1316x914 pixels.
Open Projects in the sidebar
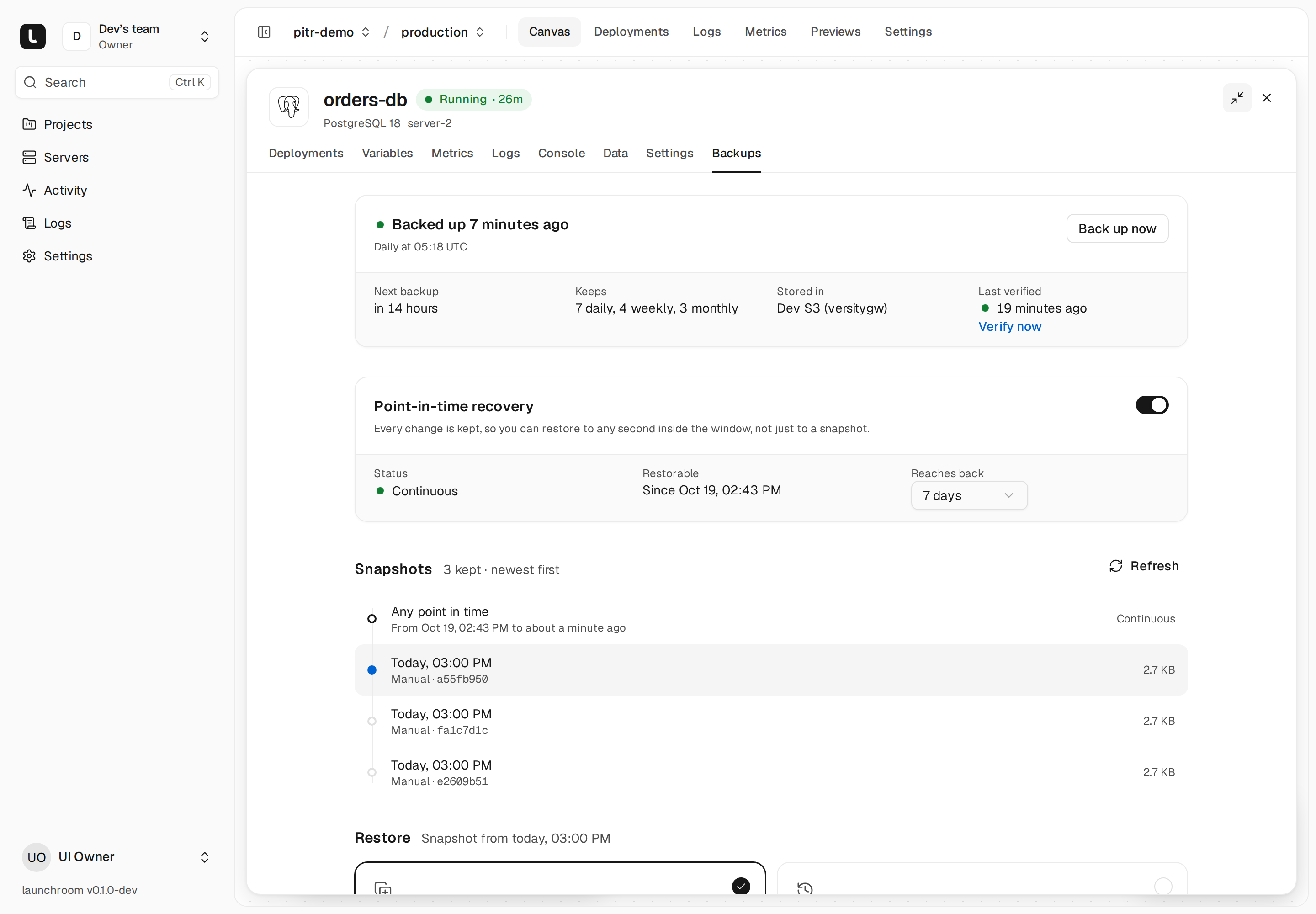[117, 124]
